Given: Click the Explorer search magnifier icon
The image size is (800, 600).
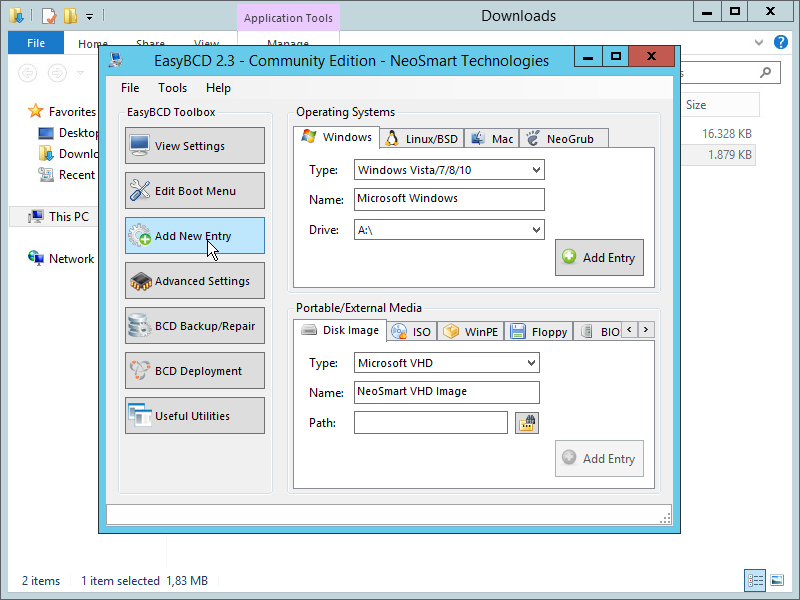Looking at the screenshot, I should click(x=765, y=73).
